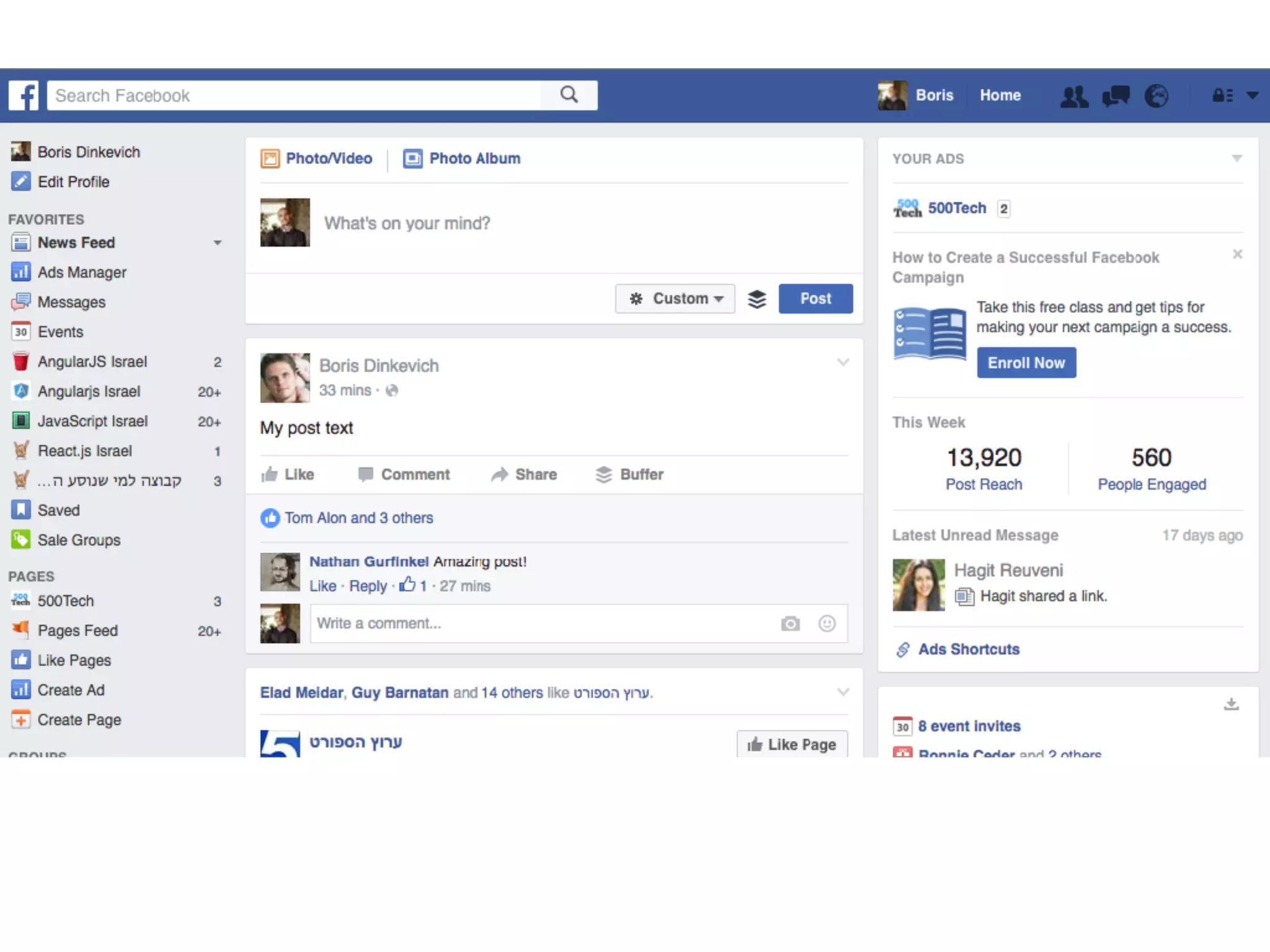Click the Pages Feed flag icon
This screenshot has width=1270, height=952.
coord(21,630)
